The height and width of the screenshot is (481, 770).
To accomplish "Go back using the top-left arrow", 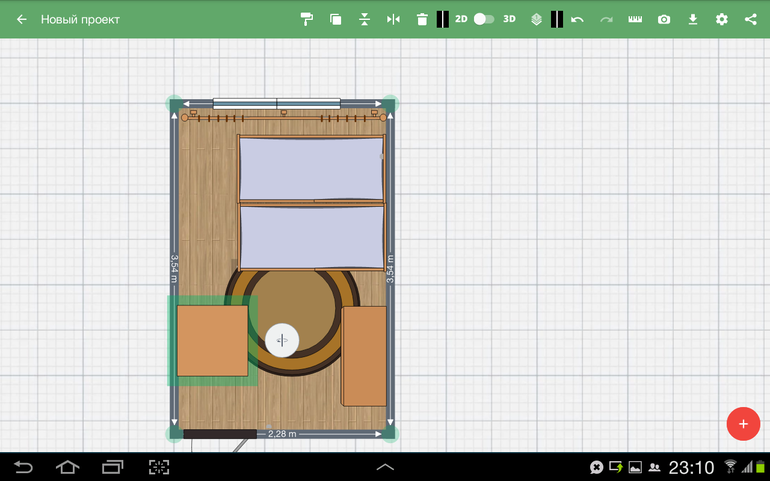I will pos(21,19).
